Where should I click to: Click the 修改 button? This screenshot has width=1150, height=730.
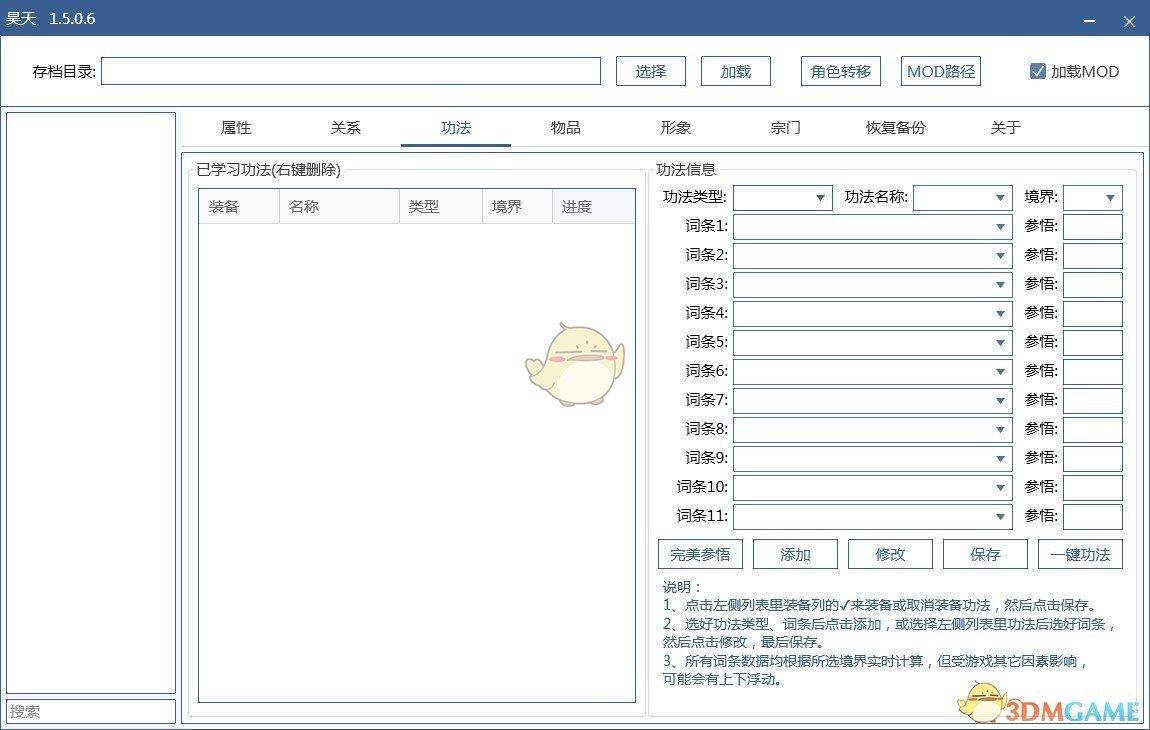[x=890, y=554]
